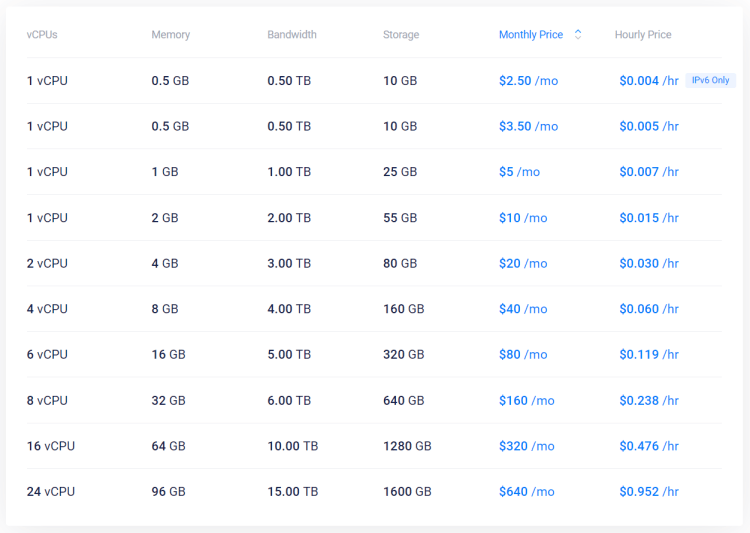This screenshot has height=533, width=750.
Task: Click the 24 vCPU cell
Action: [x=51, y=491]
